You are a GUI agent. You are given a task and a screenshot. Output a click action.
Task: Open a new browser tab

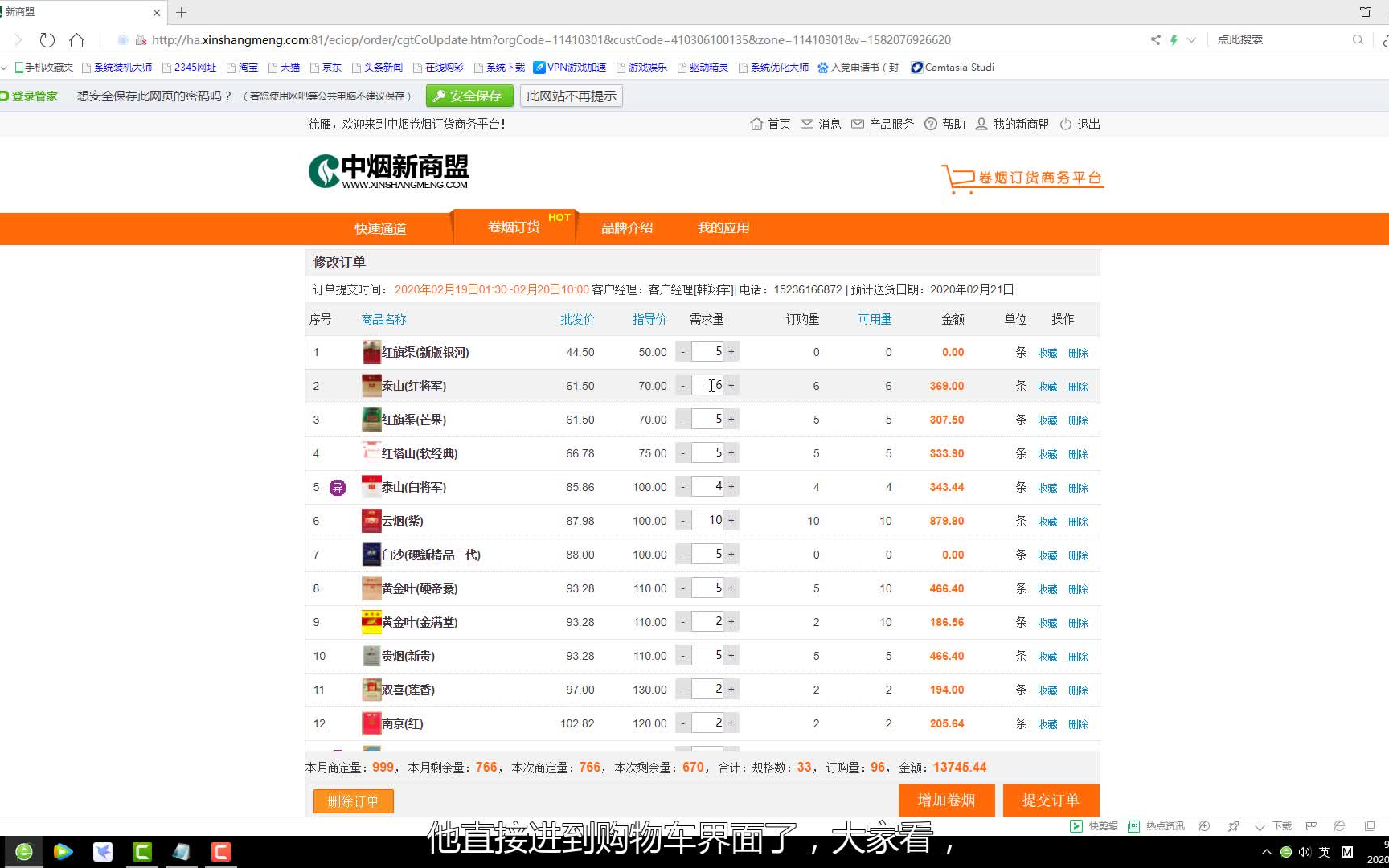point(182,12)
